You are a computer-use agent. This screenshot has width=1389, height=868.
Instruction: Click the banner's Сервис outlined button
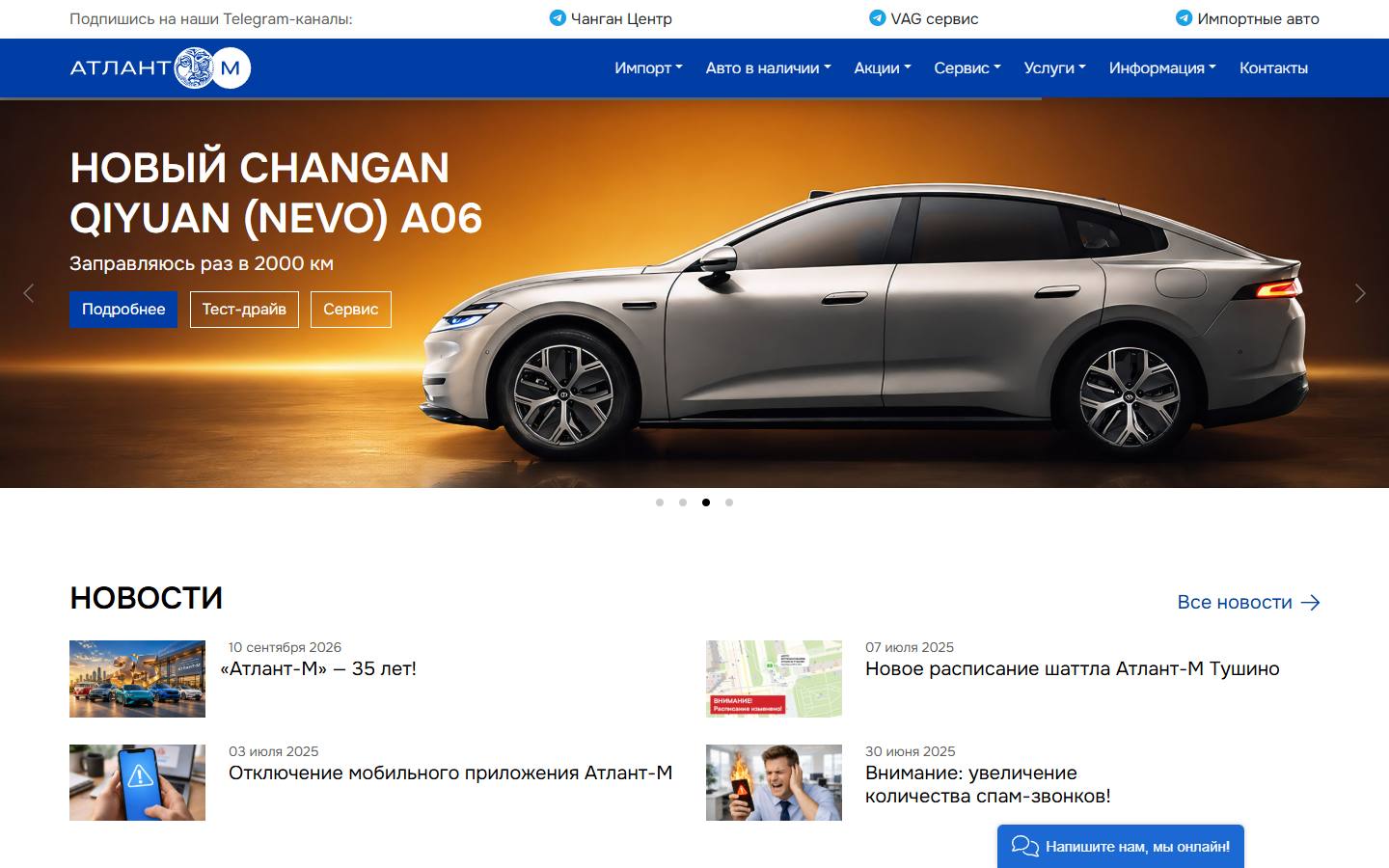click(351, 310)
